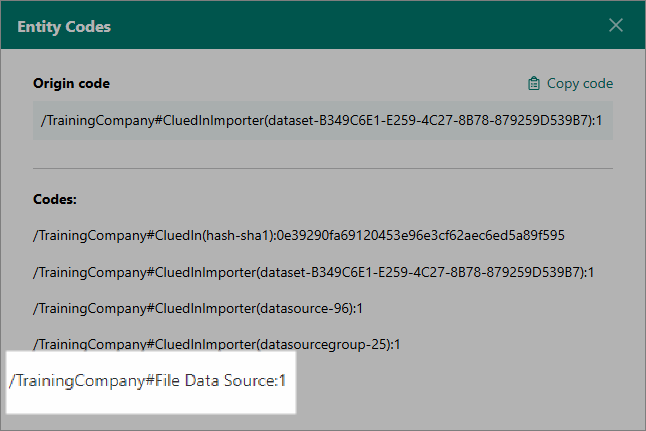646x431 pixels.
Task: Click TrainingCompany in the File Data Source code
Action: click(x=81, y=381)
